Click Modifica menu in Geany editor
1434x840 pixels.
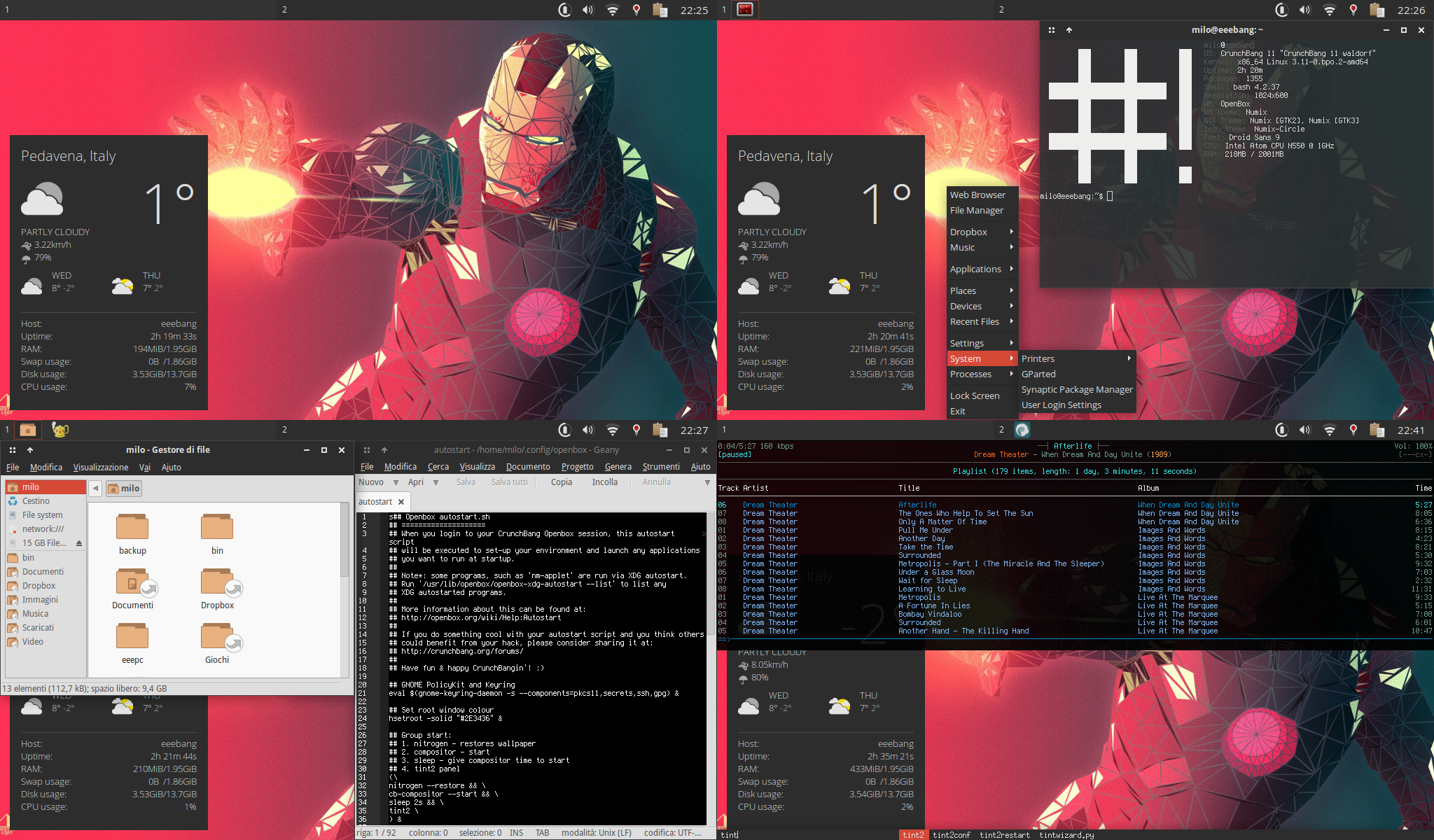tap(399, 467)
